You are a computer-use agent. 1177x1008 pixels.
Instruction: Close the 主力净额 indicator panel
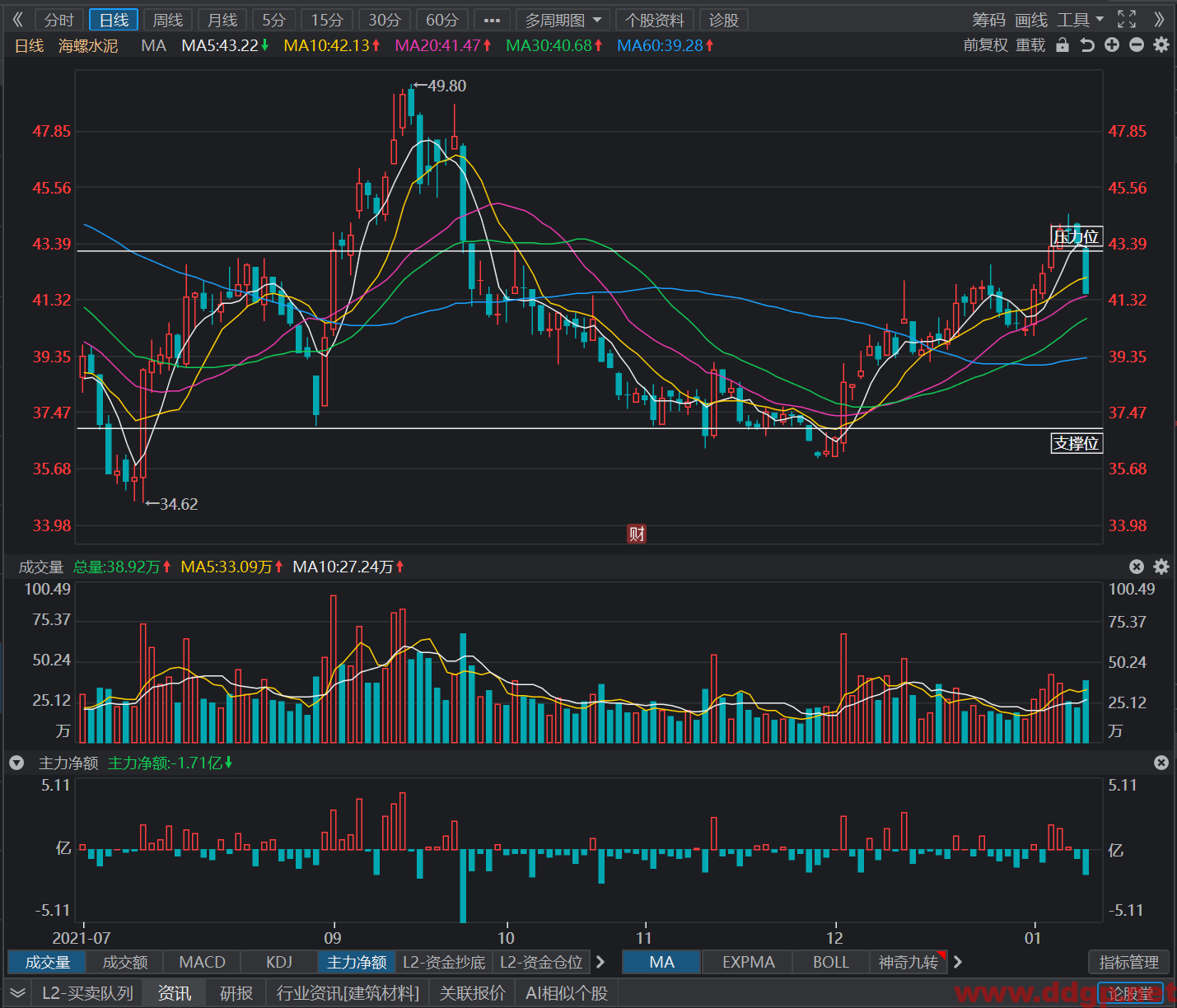coord(1161,763)
